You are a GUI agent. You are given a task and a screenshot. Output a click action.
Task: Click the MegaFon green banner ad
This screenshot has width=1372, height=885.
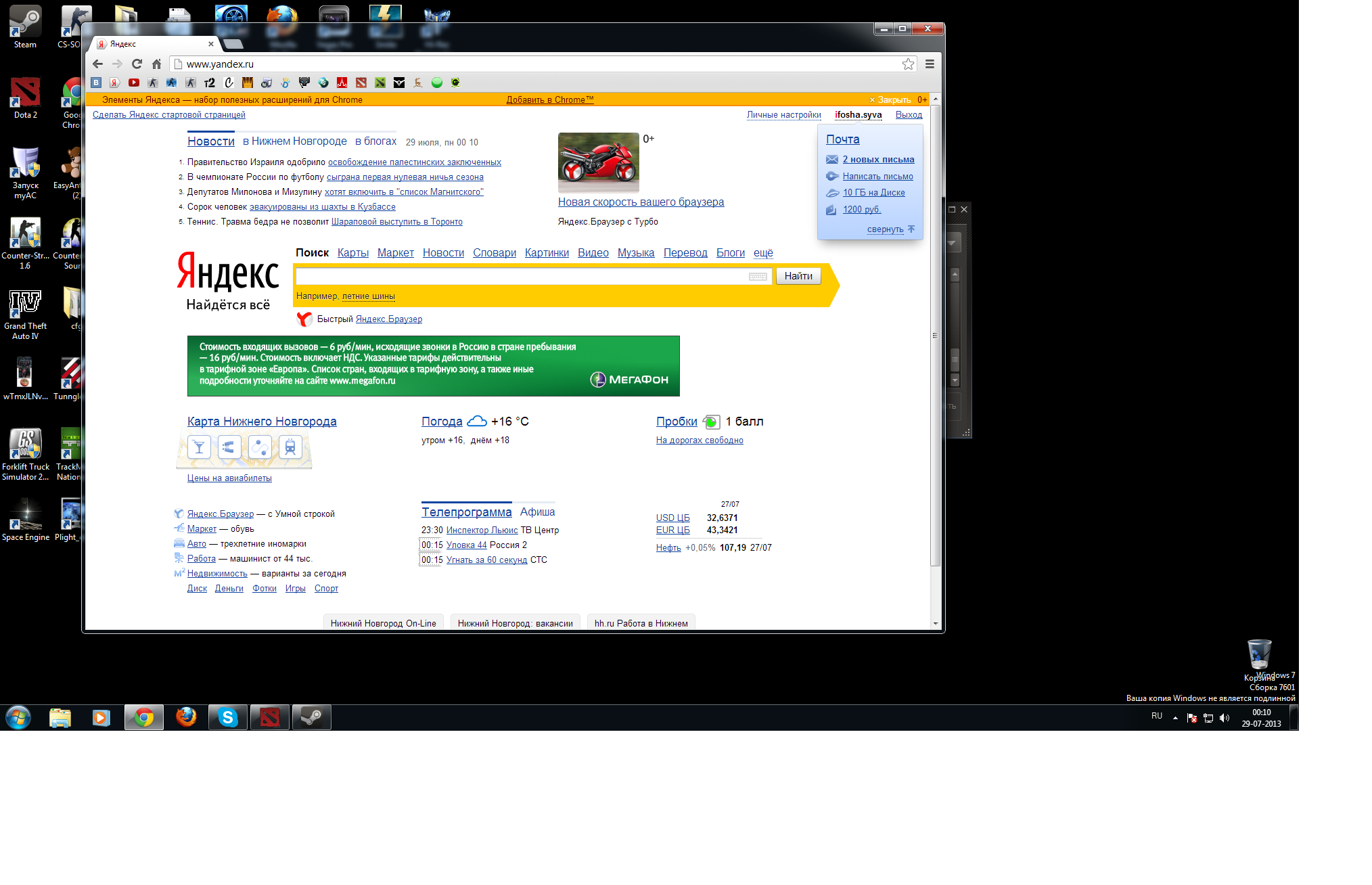coord(433,366)
